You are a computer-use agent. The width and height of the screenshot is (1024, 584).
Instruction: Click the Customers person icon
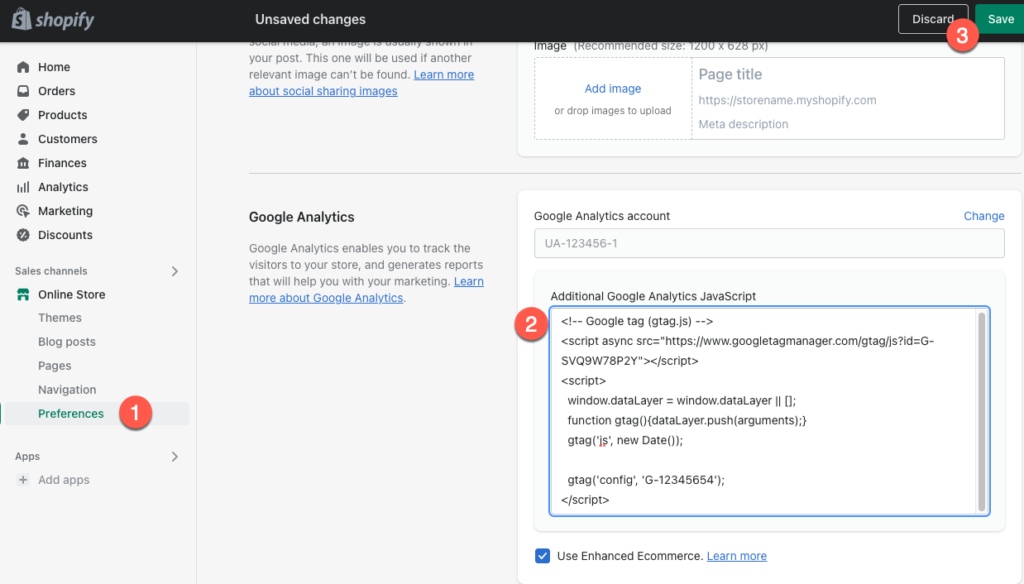point(23,138)
